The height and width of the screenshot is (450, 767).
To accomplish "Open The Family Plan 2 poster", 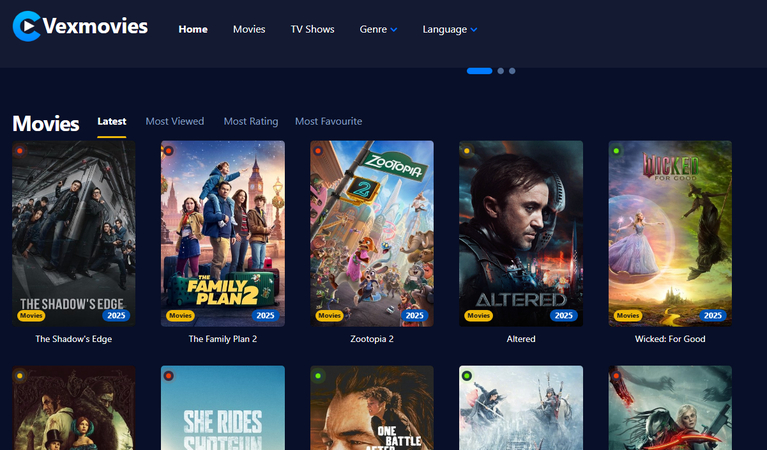I will pos(223,233).
